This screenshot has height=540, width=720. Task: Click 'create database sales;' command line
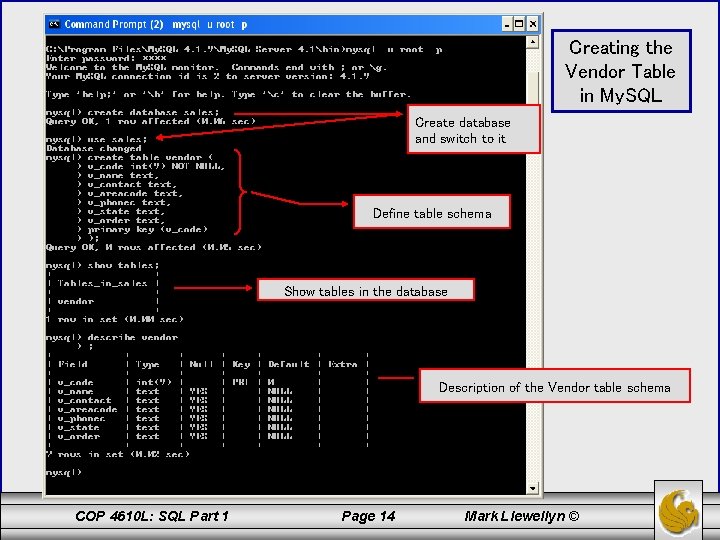pos(133,112)
